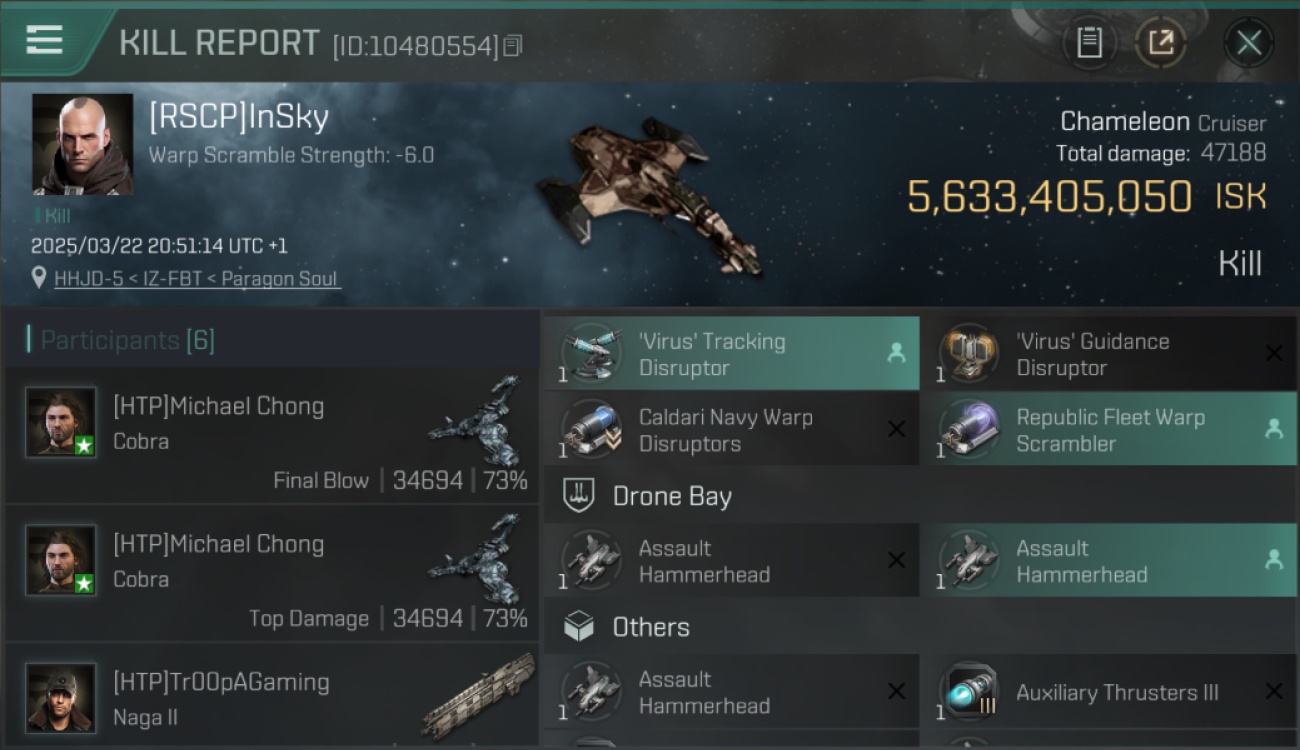
Task: Open the clipboard copy report icon
Action: (1089, 42)
